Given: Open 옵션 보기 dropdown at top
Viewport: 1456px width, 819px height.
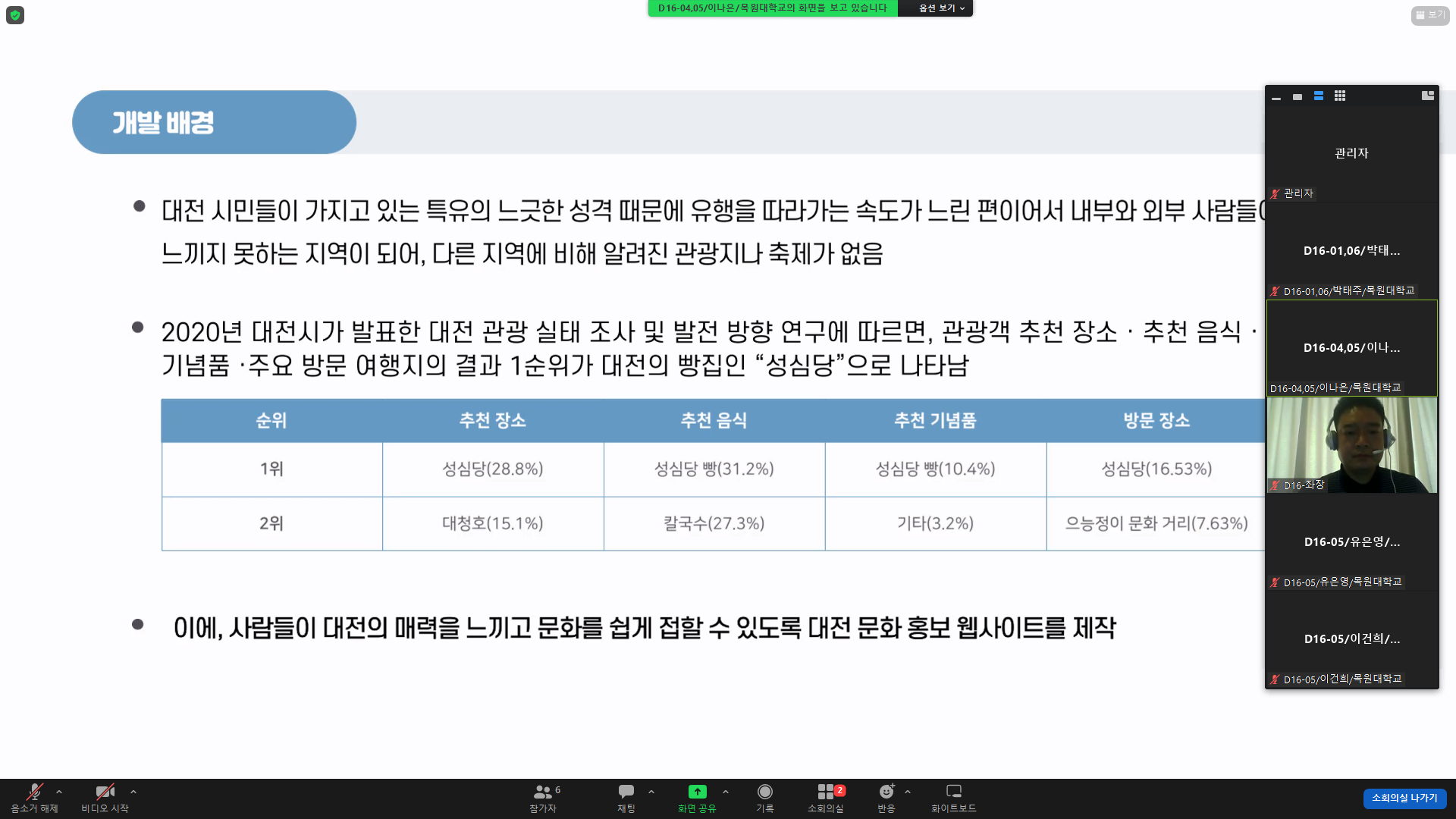Looking at the screenshot, I should point(941,8).
